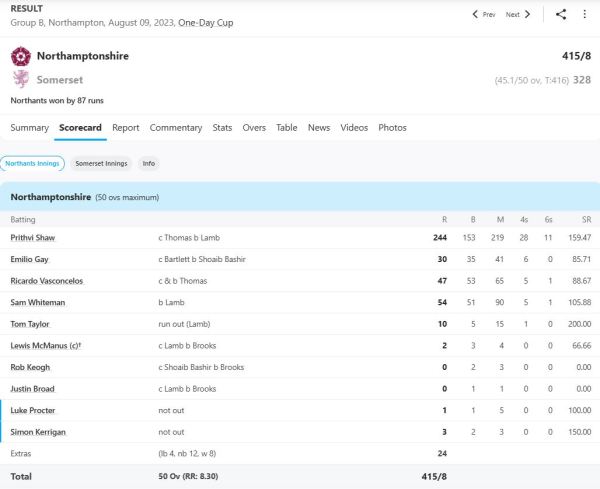Go to the next match
This screenshot has height=489, width=600.
coord(518,15)
